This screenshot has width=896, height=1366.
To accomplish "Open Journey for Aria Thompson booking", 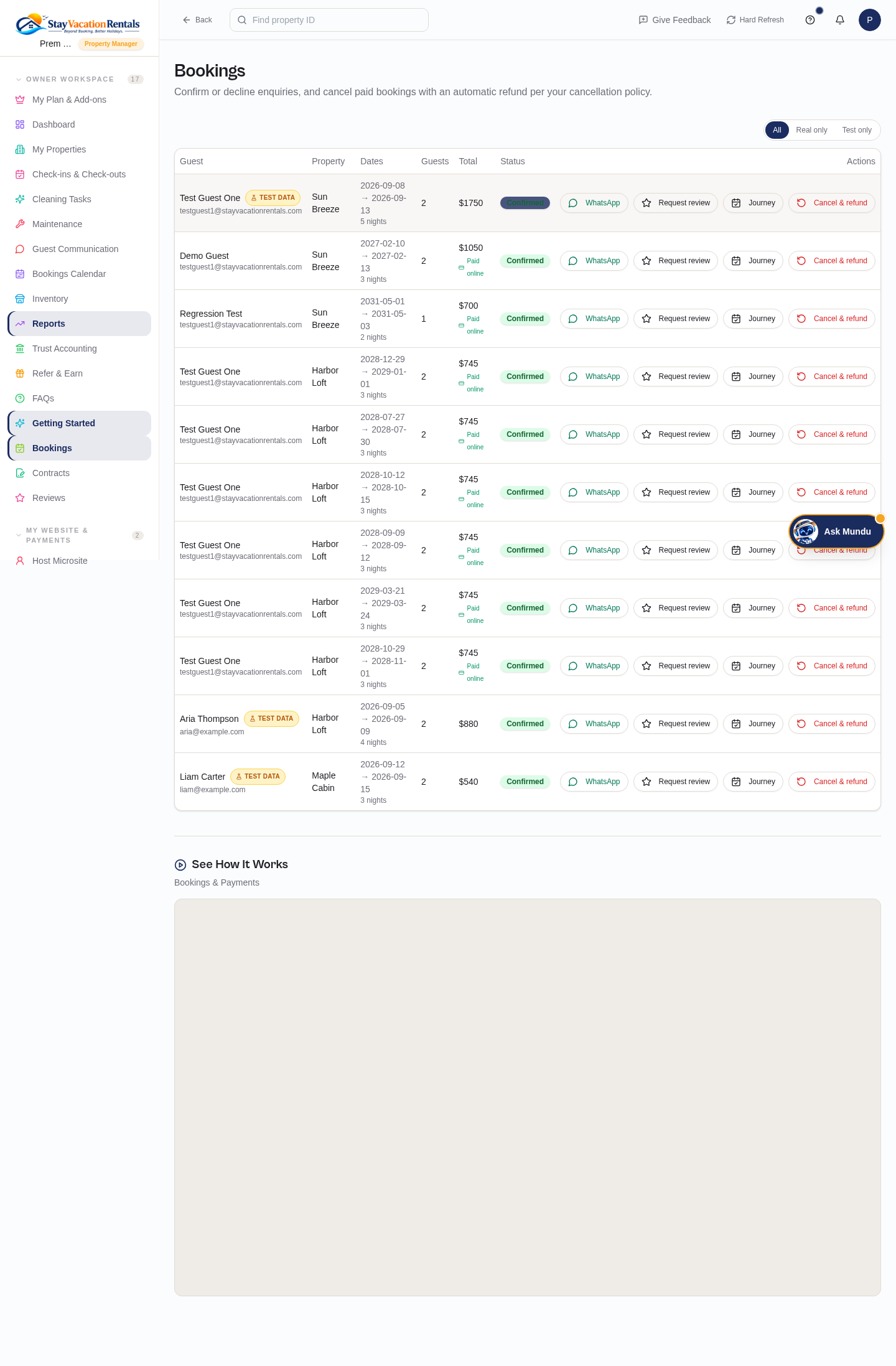I will [x=753, y=724].
